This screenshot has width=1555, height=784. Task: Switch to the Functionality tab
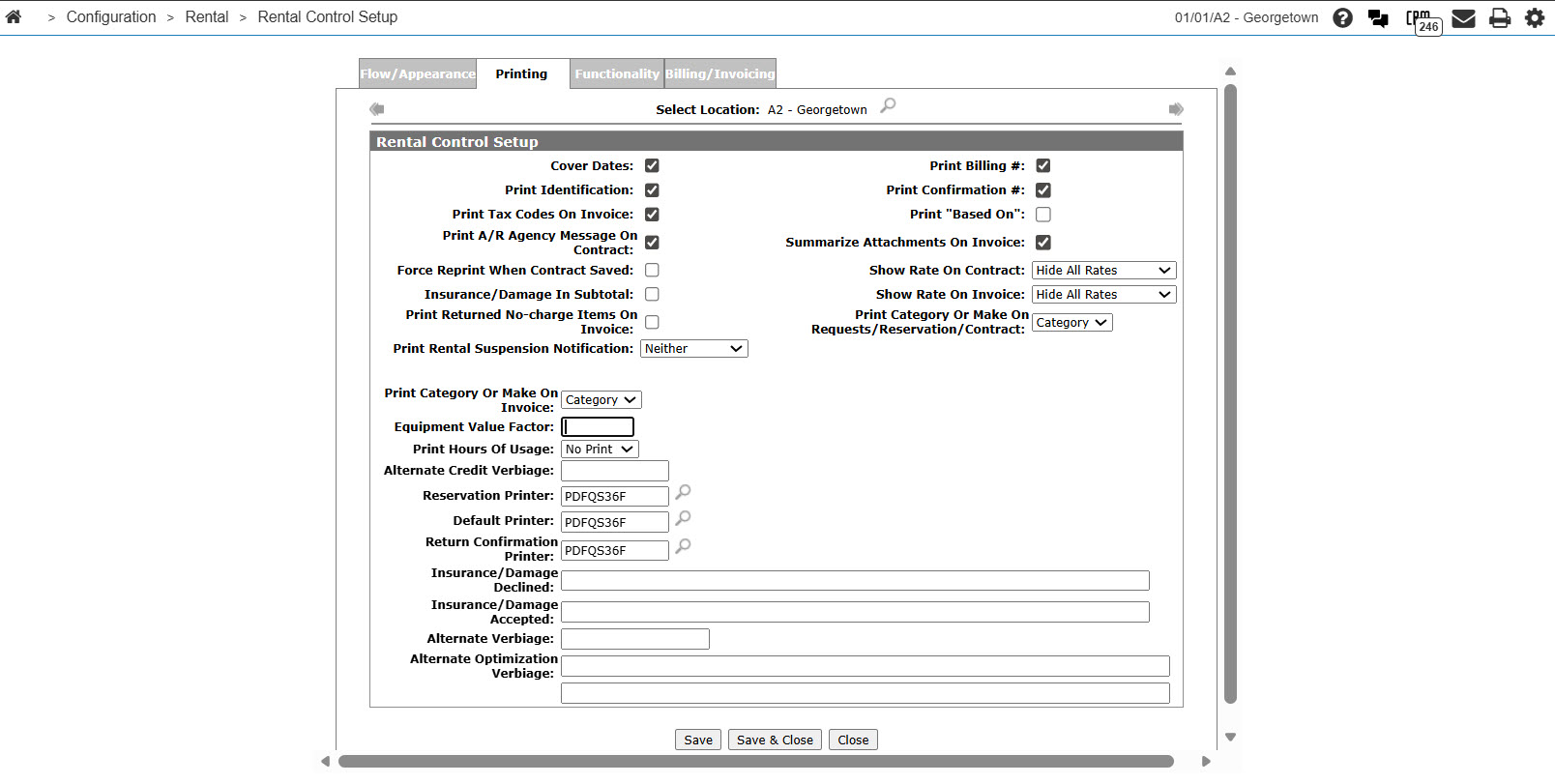click(x=616, y=74)
